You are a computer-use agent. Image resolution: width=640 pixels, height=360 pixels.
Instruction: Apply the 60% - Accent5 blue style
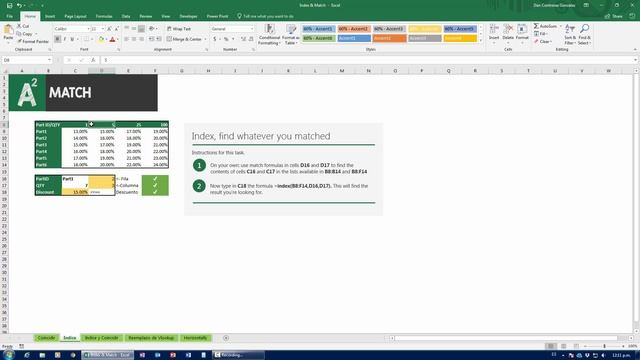pyautogui.click(x=460, y=29)
